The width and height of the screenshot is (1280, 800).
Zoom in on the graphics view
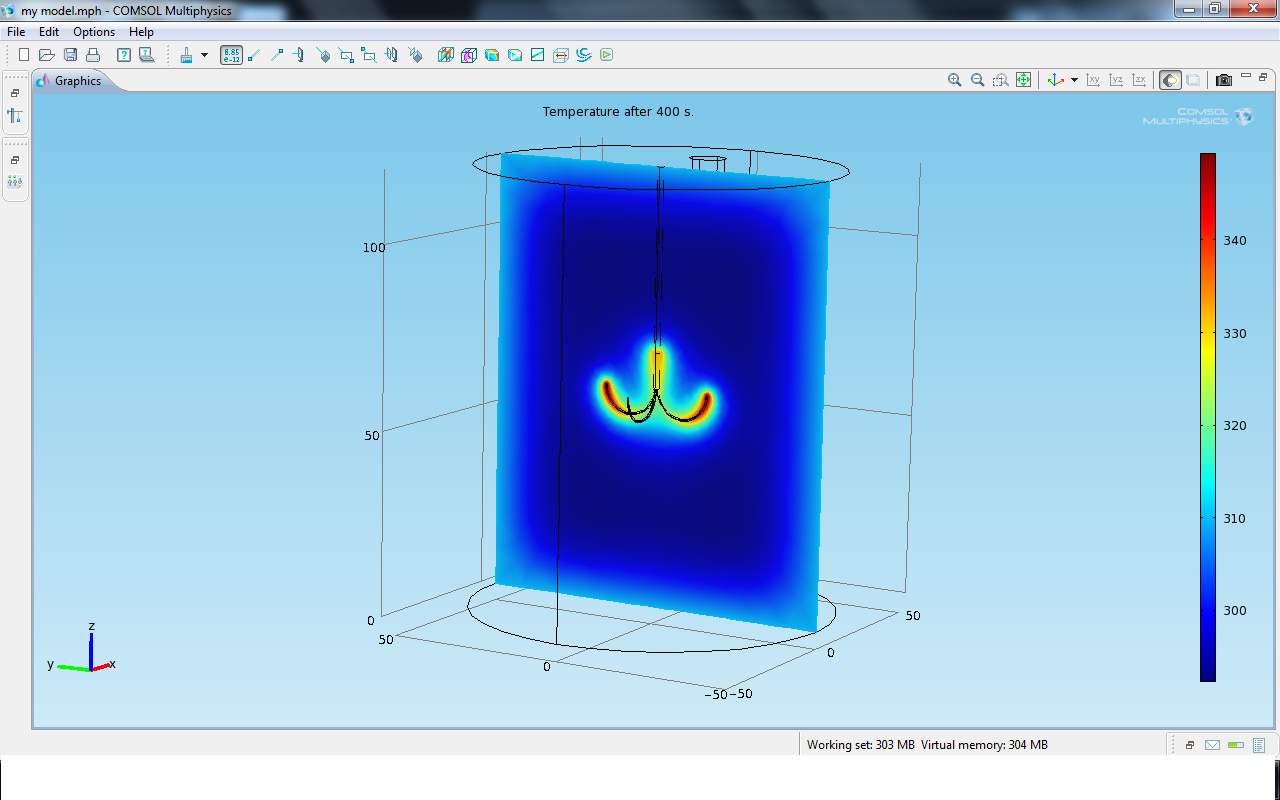tap(955, 80)
